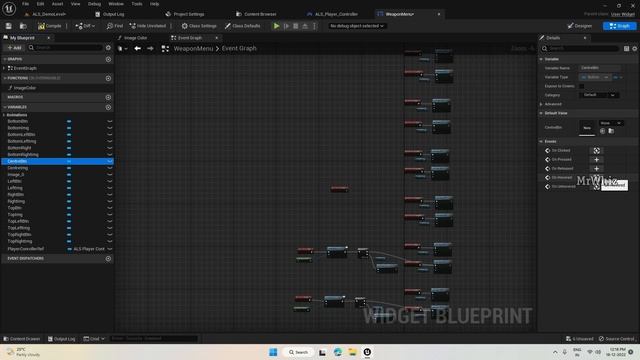Click the Save blueprint icon in the toolbar

point(9,26)
